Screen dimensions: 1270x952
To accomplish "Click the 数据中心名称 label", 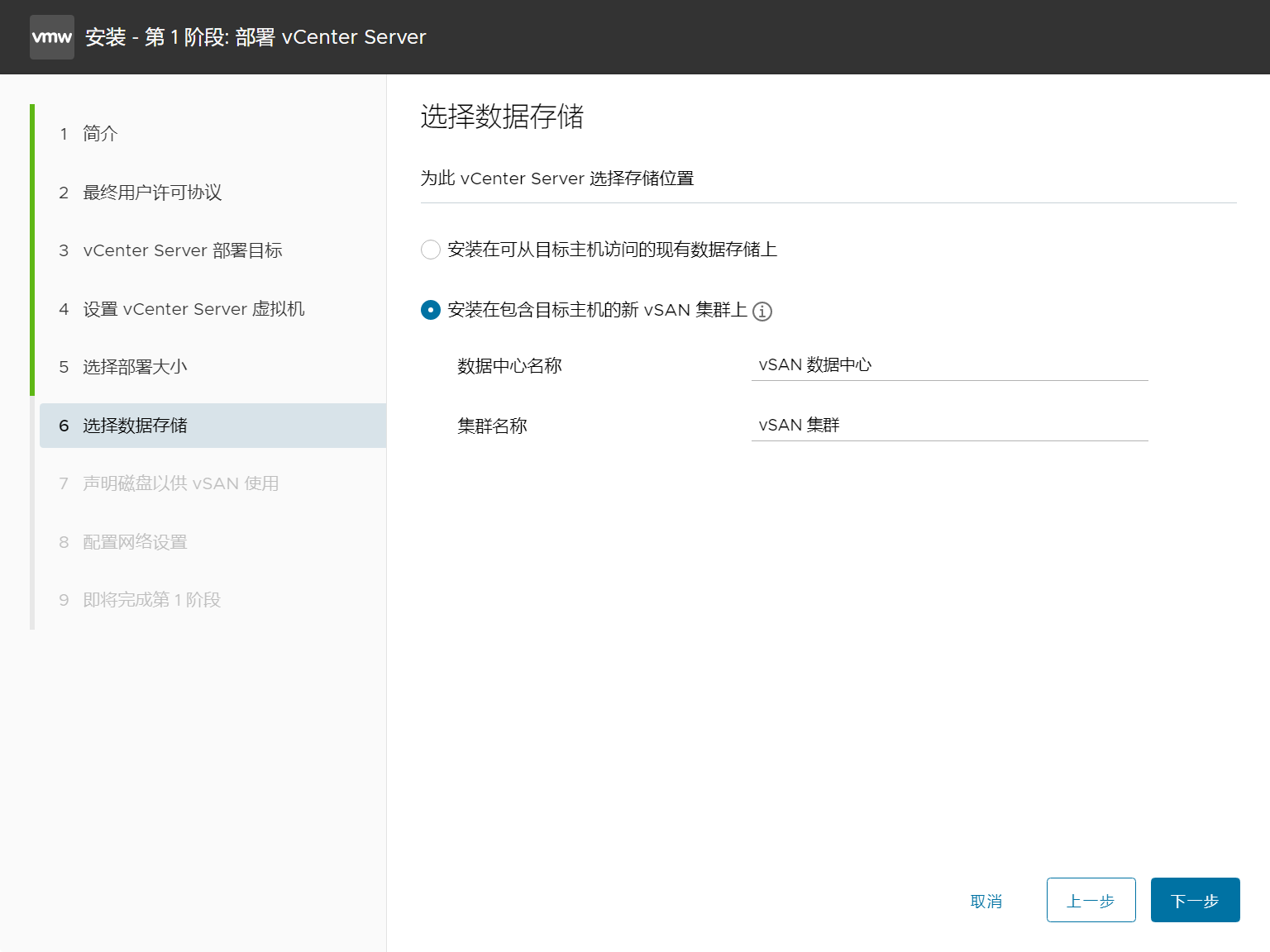I will coord(509,366).
